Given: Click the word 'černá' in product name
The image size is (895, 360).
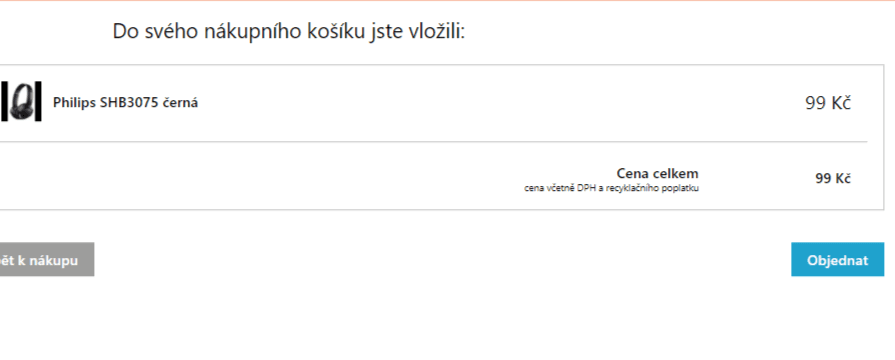Looking at the screenshot, I should click(180, 103).
